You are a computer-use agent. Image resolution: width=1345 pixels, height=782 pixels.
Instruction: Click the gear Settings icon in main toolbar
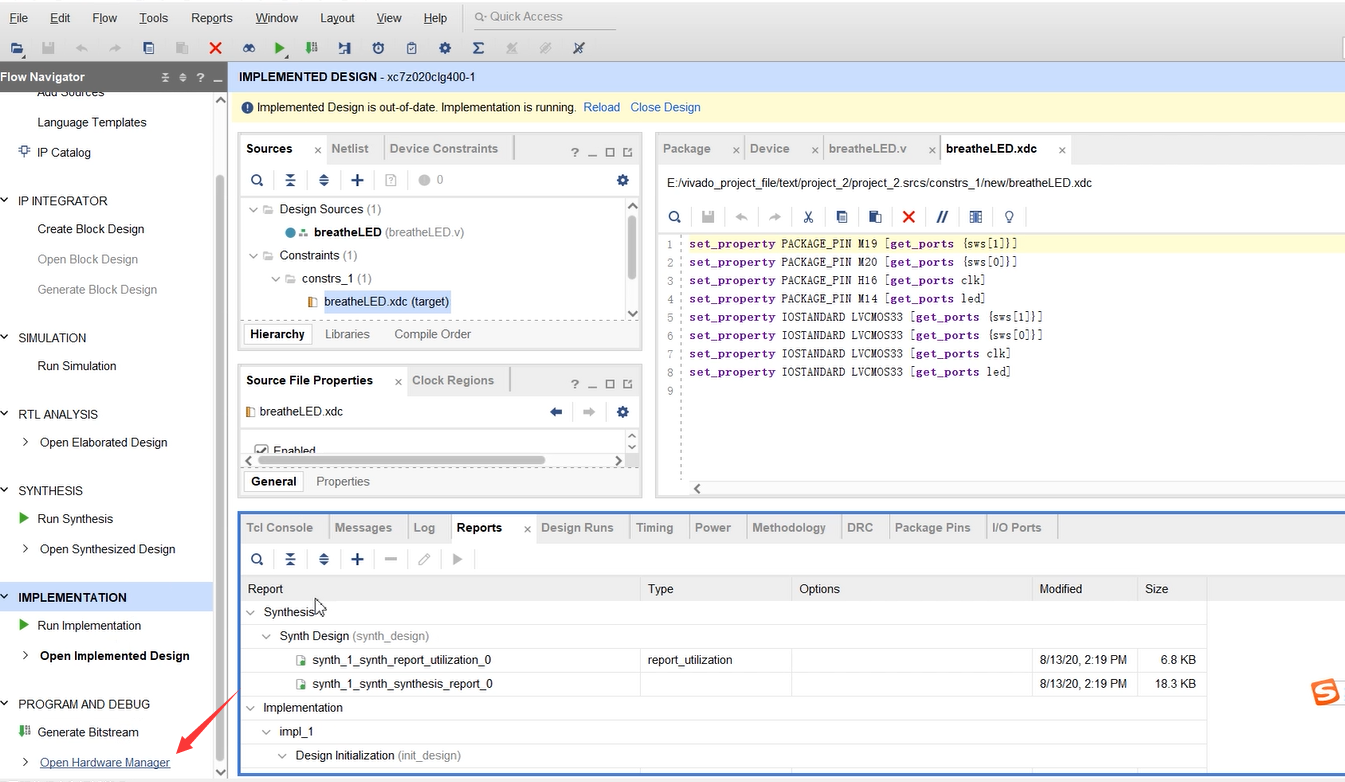[445, 47]
